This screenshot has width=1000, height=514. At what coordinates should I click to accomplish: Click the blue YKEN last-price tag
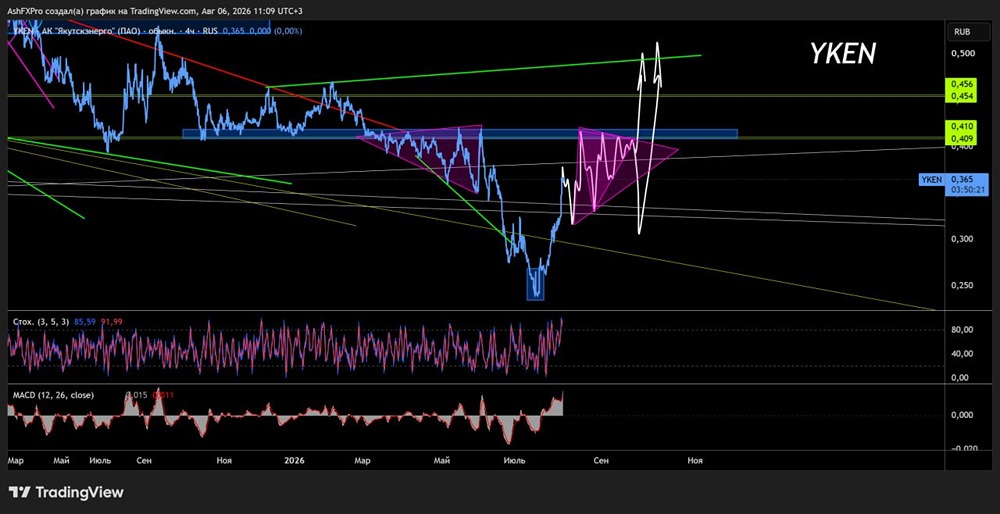pyautogui.click(x=932, y=180)
